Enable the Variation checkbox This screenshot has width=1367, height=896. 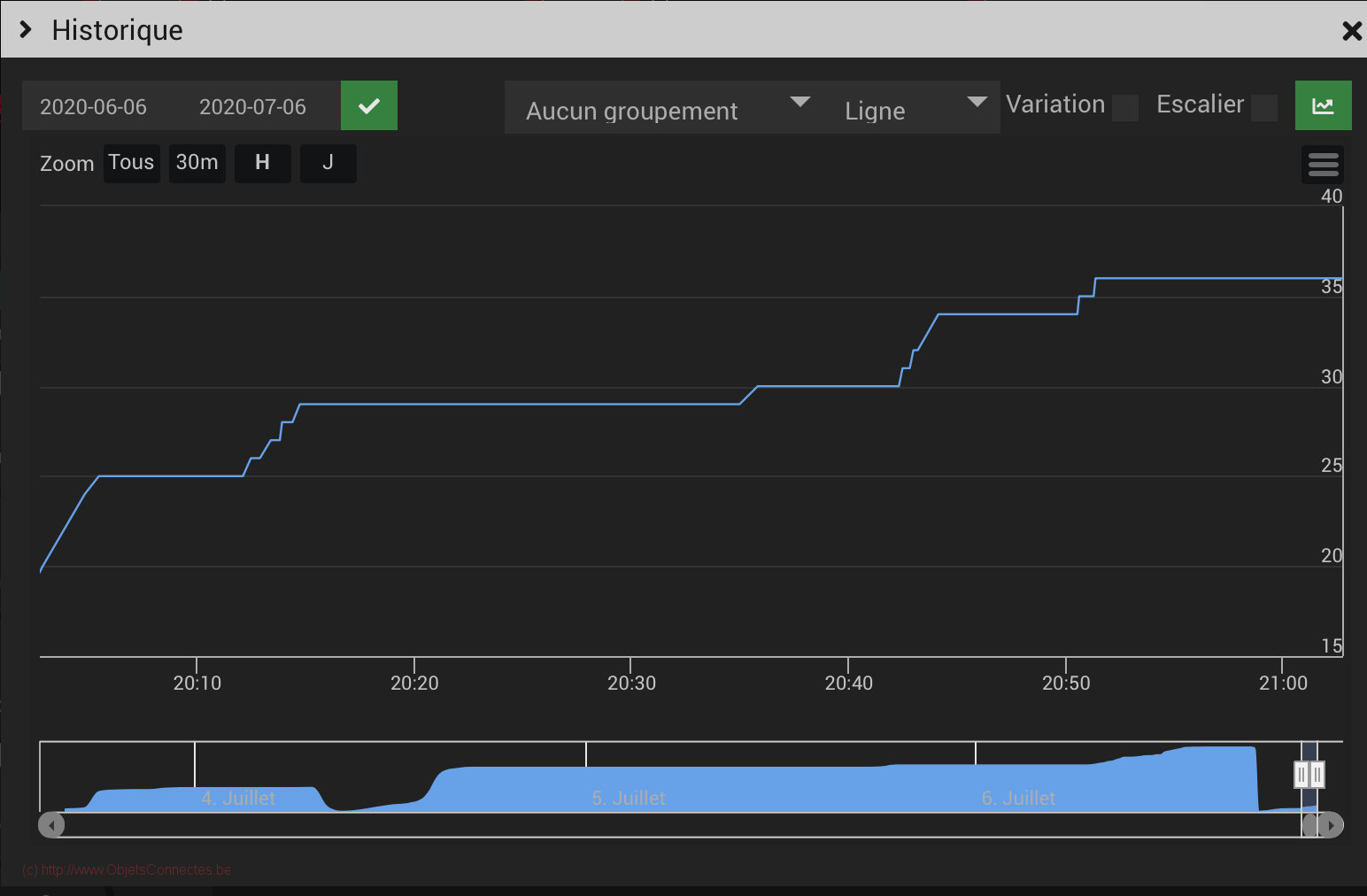(1125, 108)
